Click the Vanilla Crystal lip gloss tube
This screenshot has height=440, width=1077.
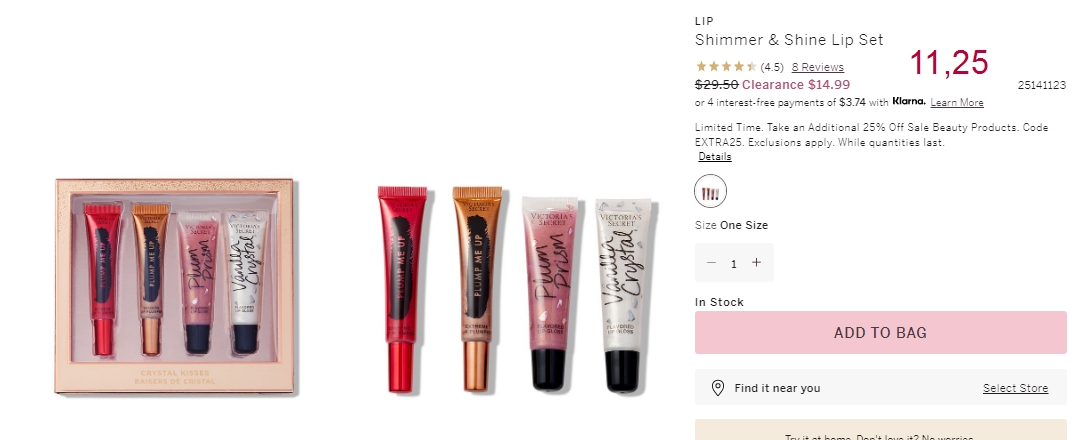(x=624, y=296)
